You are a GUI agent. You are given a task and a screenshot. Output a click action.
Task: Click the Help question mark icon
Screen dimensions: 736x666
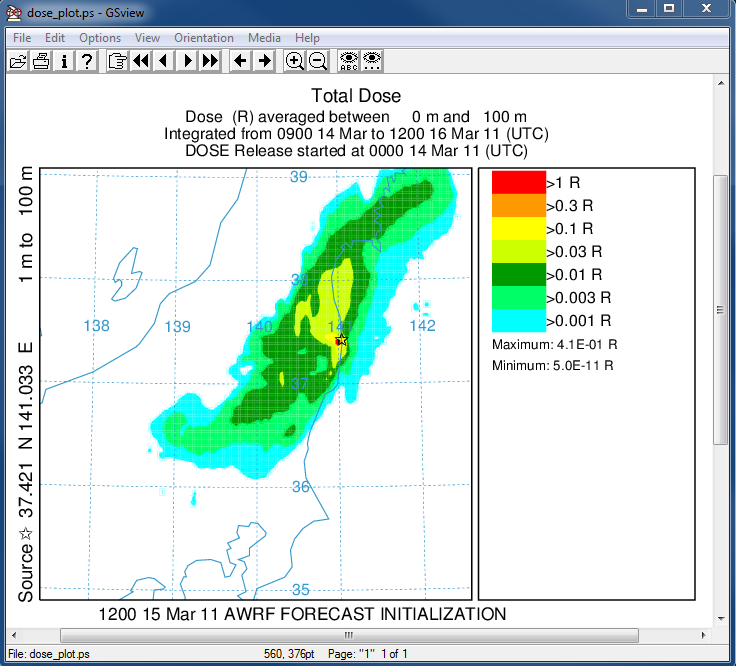point(87,61)
